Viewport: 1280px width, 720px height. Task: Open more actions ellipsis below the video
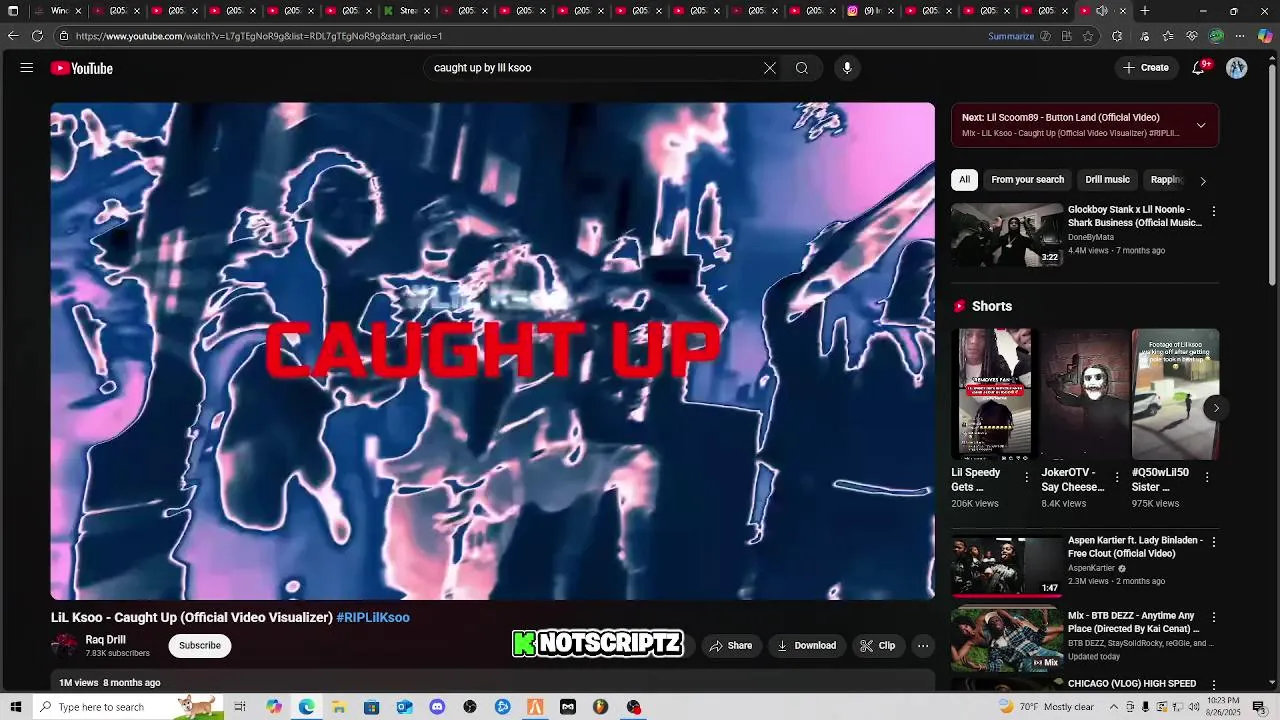[x=923, y=646]
